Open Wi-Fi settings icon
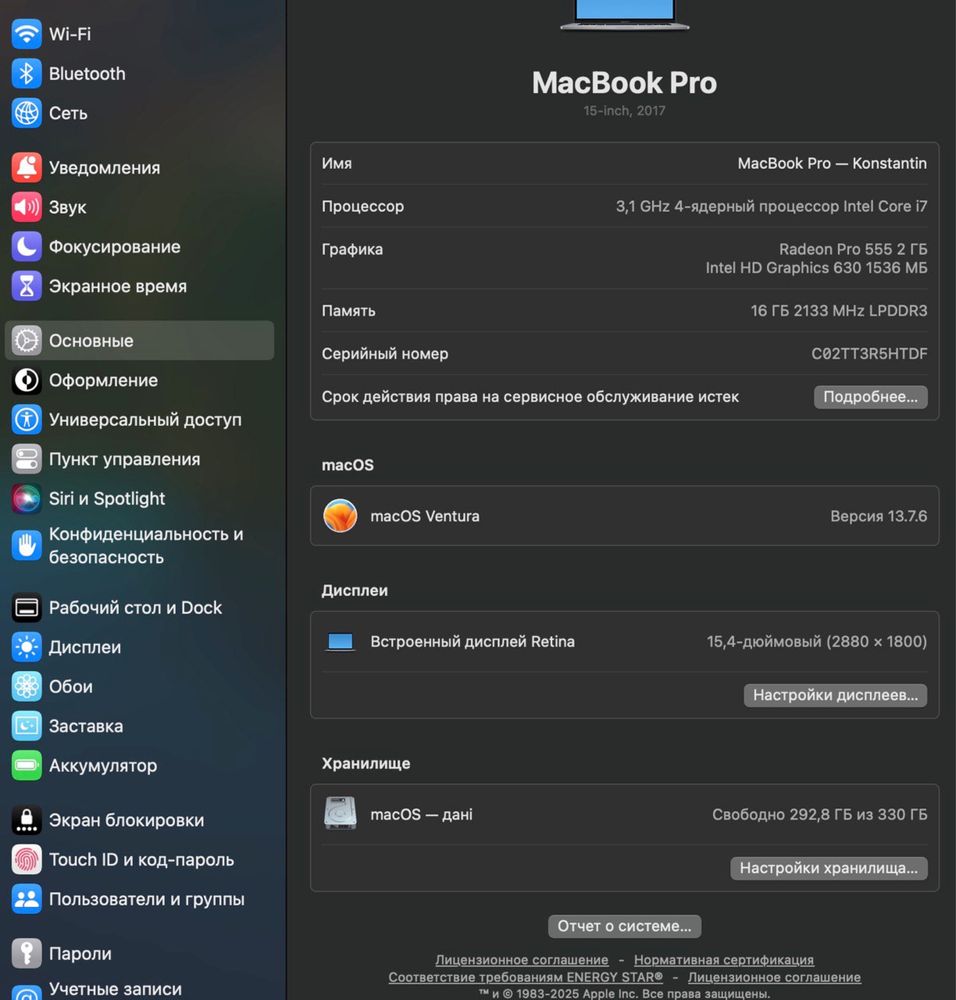 coord(26,34)
